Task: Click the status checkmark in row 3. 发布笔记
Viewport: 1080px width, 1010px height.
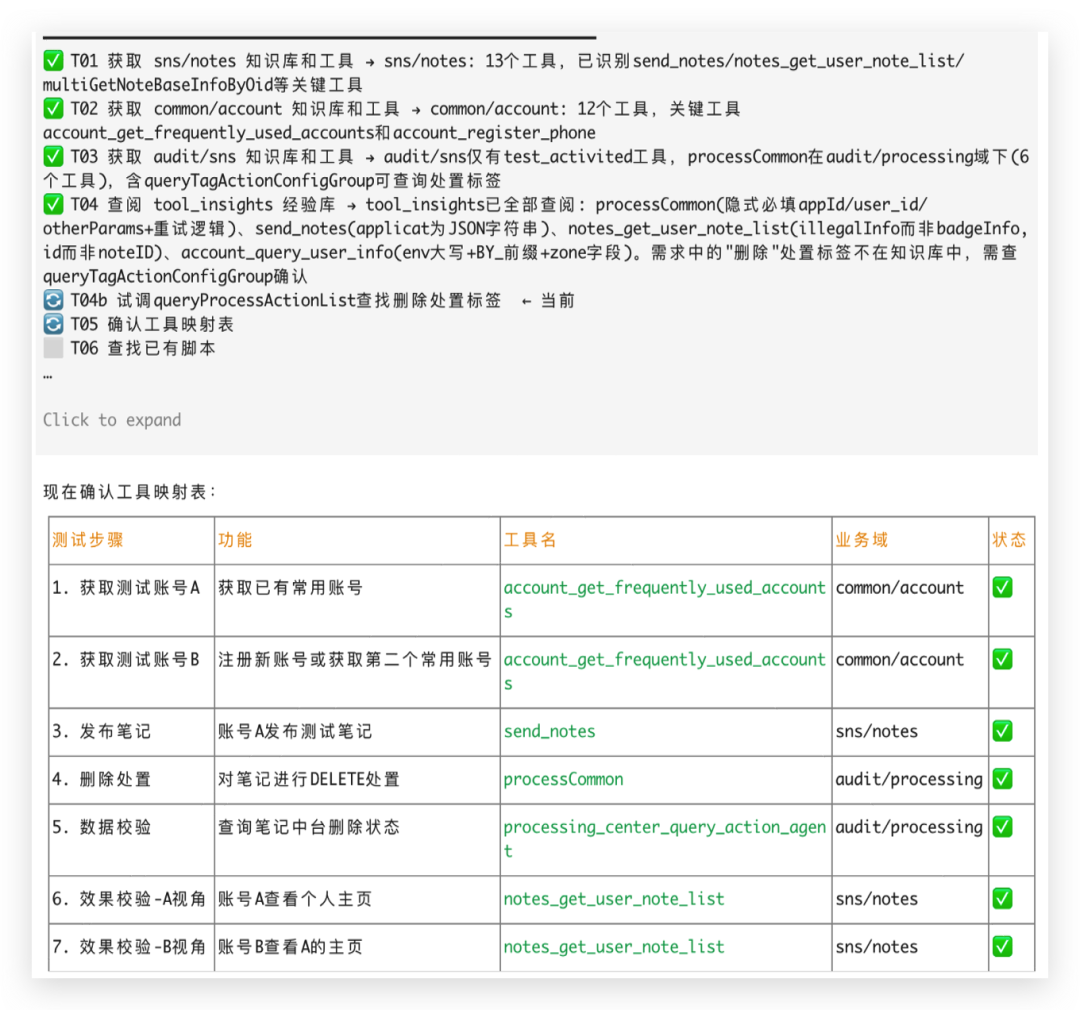Action: click(x=1002, y=731)
